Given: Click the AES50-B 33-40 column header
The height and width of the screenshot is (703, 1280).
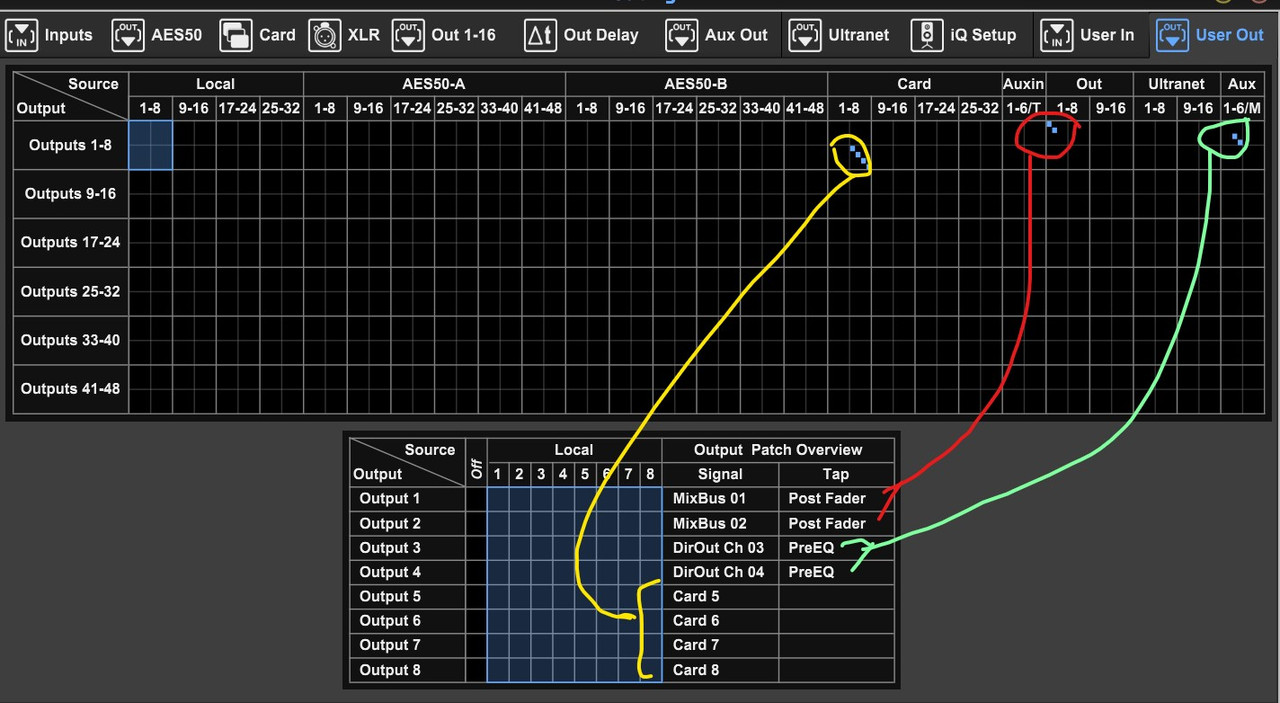Looking at the screenshot, I should pos(761,108).
